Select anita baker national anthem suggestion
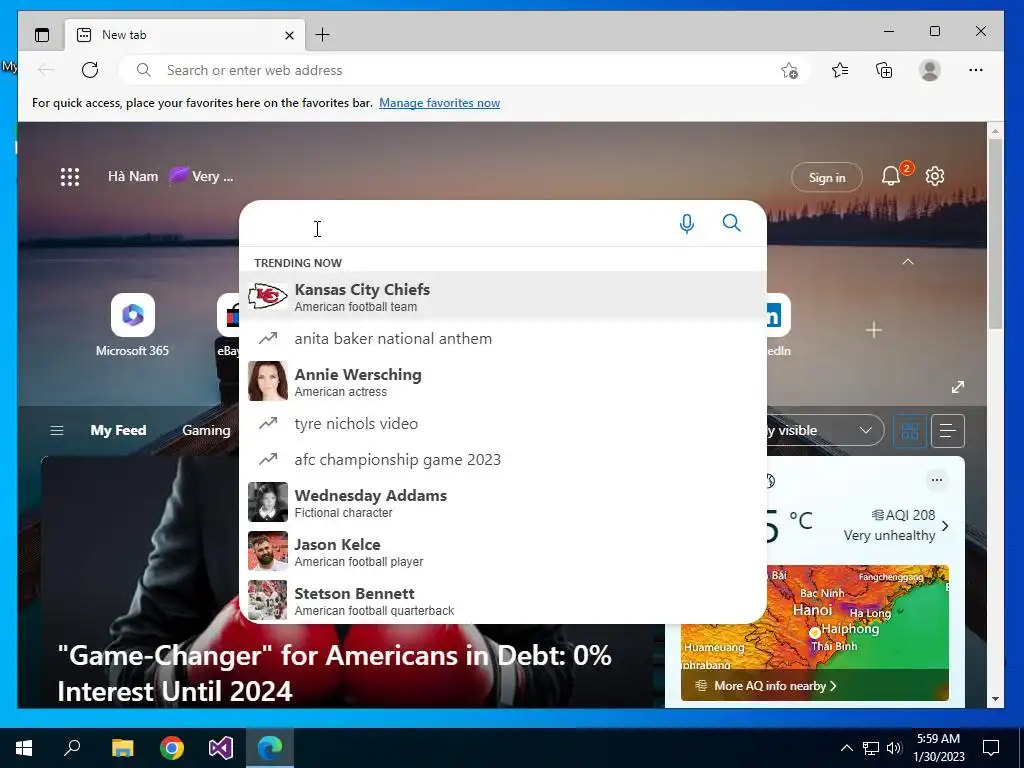The image size is (1024, 768). tap(503, 339)
